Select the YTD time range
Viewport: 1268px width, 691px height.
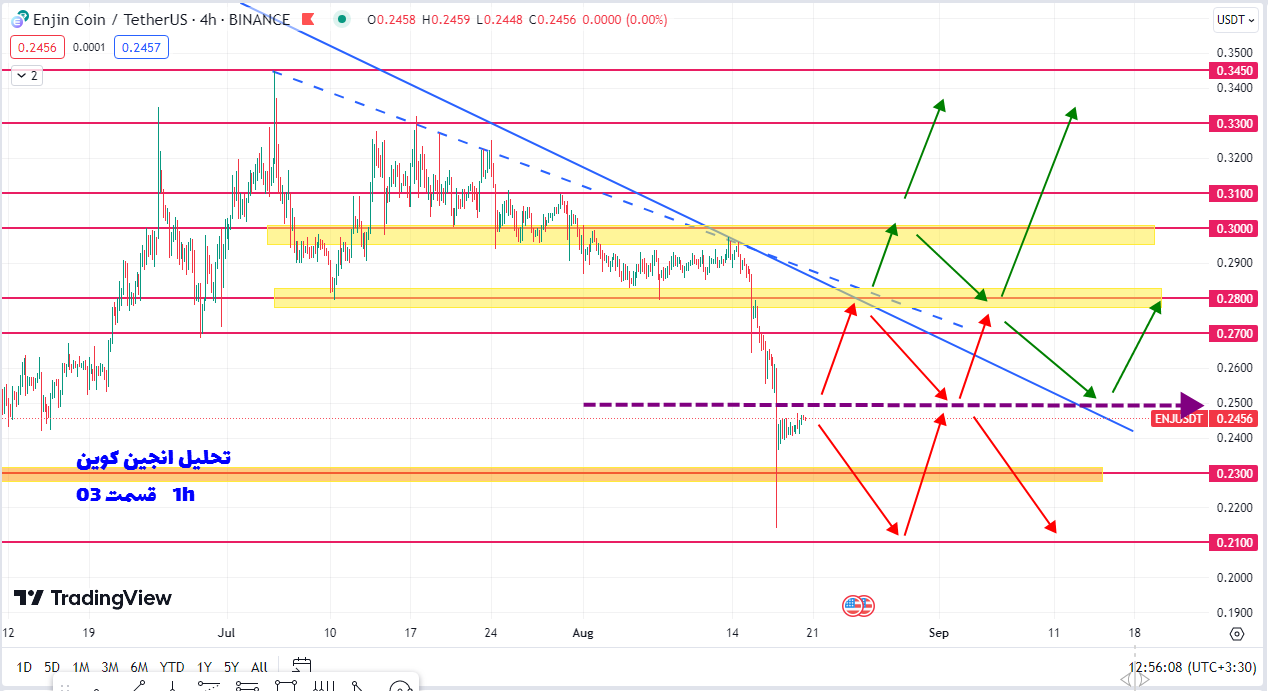click(x=171, y=667)
